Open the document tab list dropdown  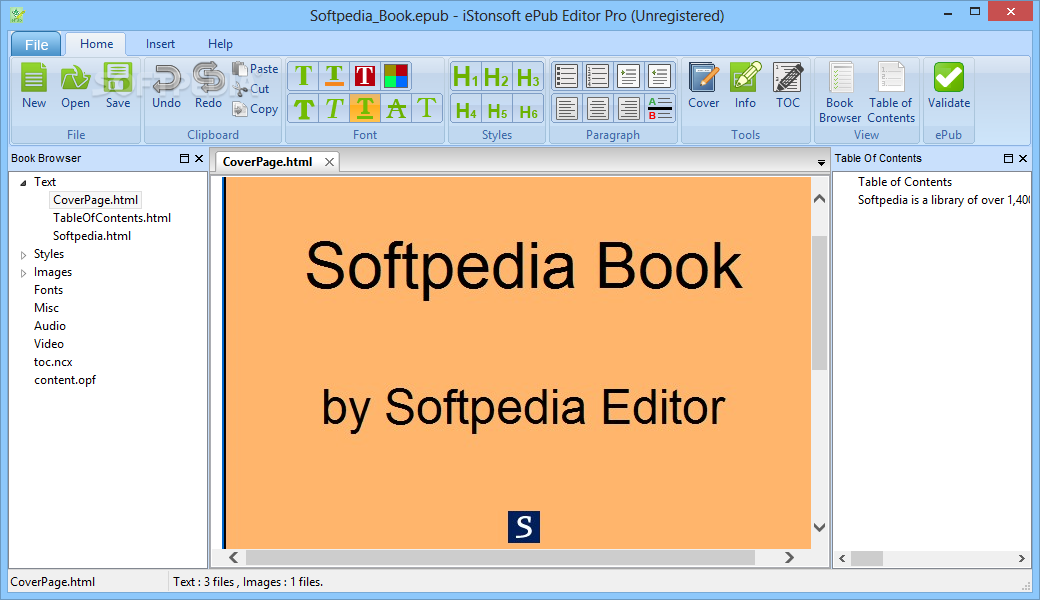click(821, 162)
